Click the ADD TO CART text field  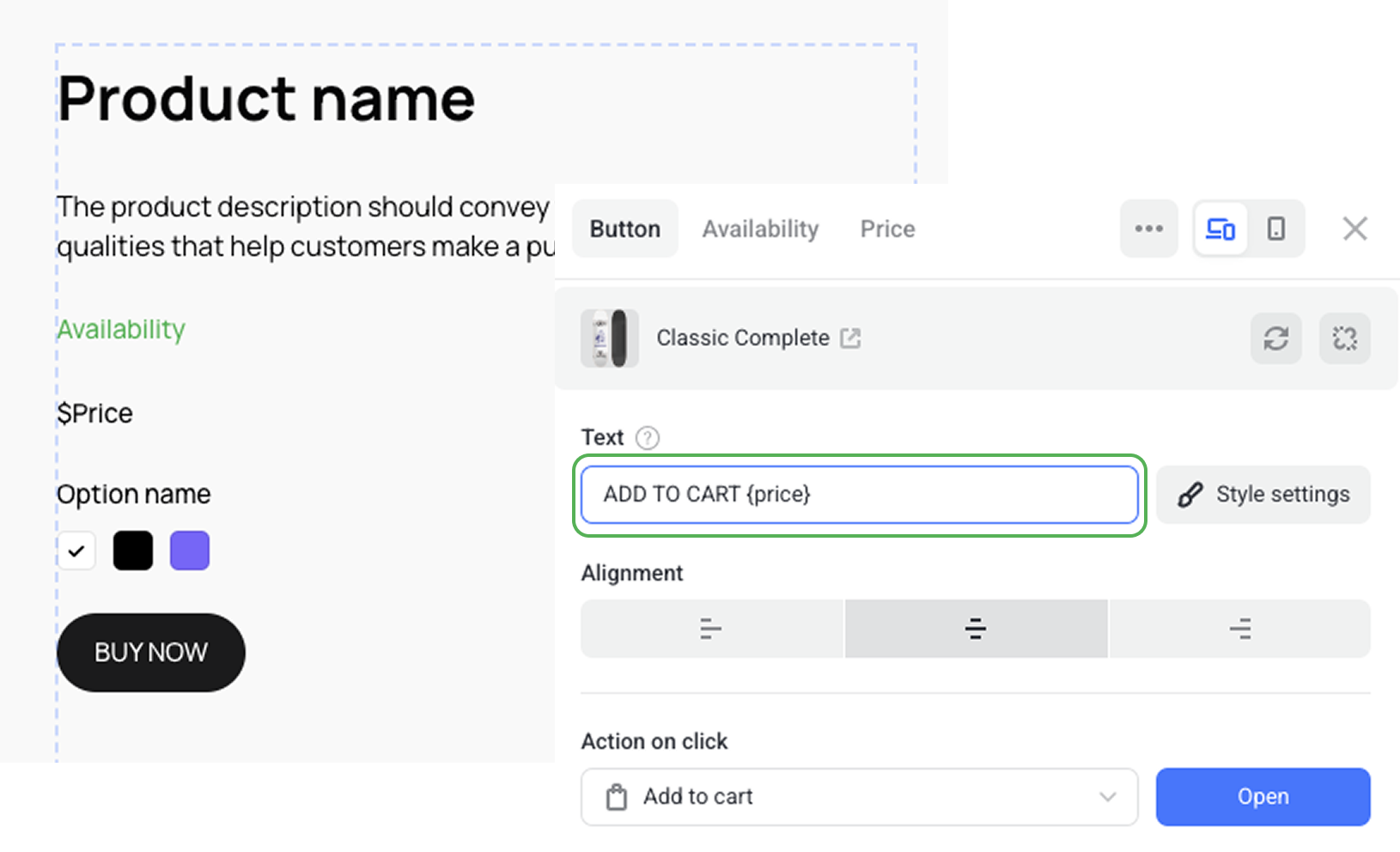click(x=859, y=495)
